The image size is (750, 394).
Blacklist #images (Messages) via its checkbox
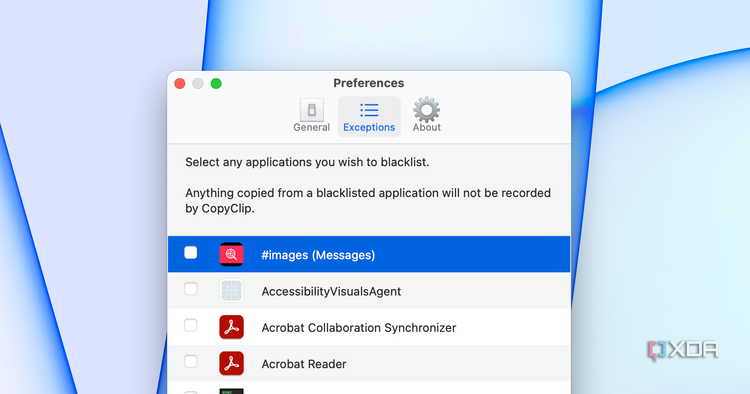(x=190, y=252)
